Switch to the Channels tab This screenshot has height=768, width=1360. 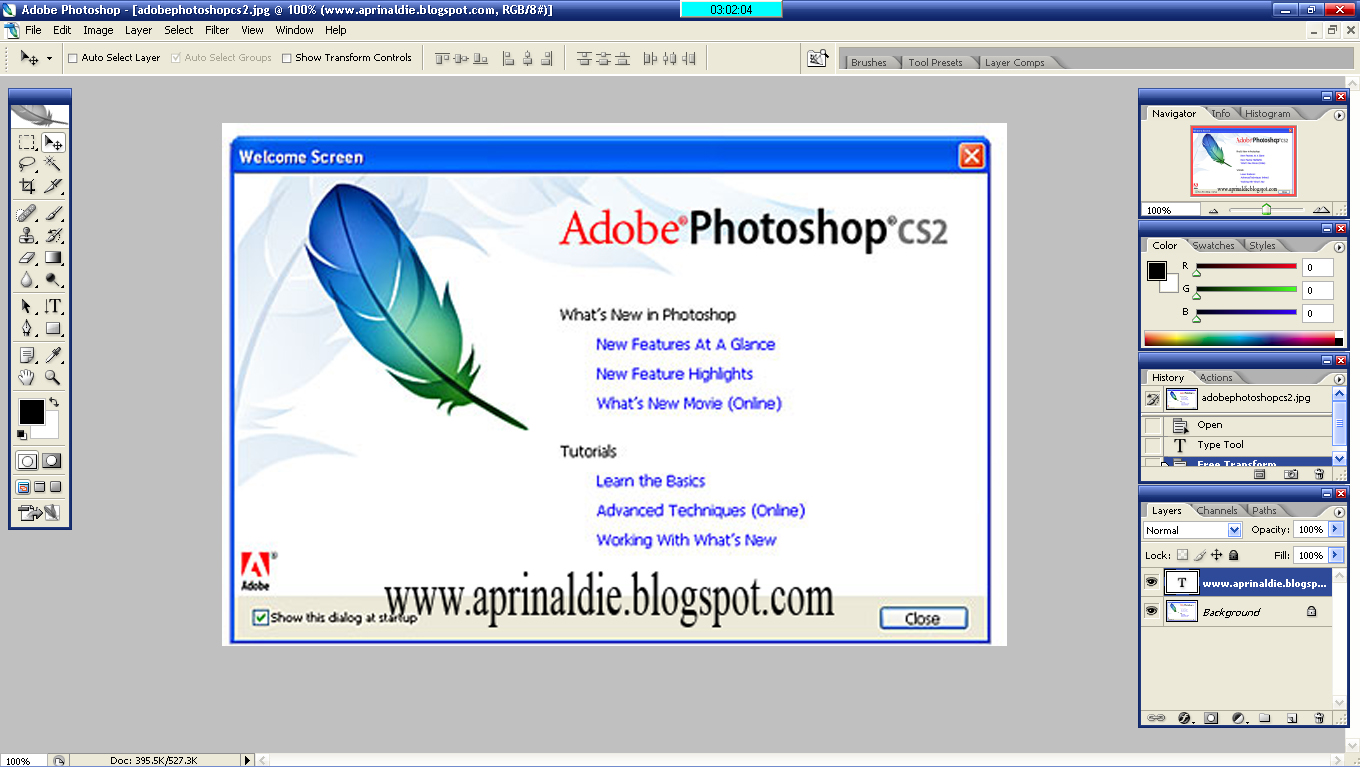(1217, 510)
